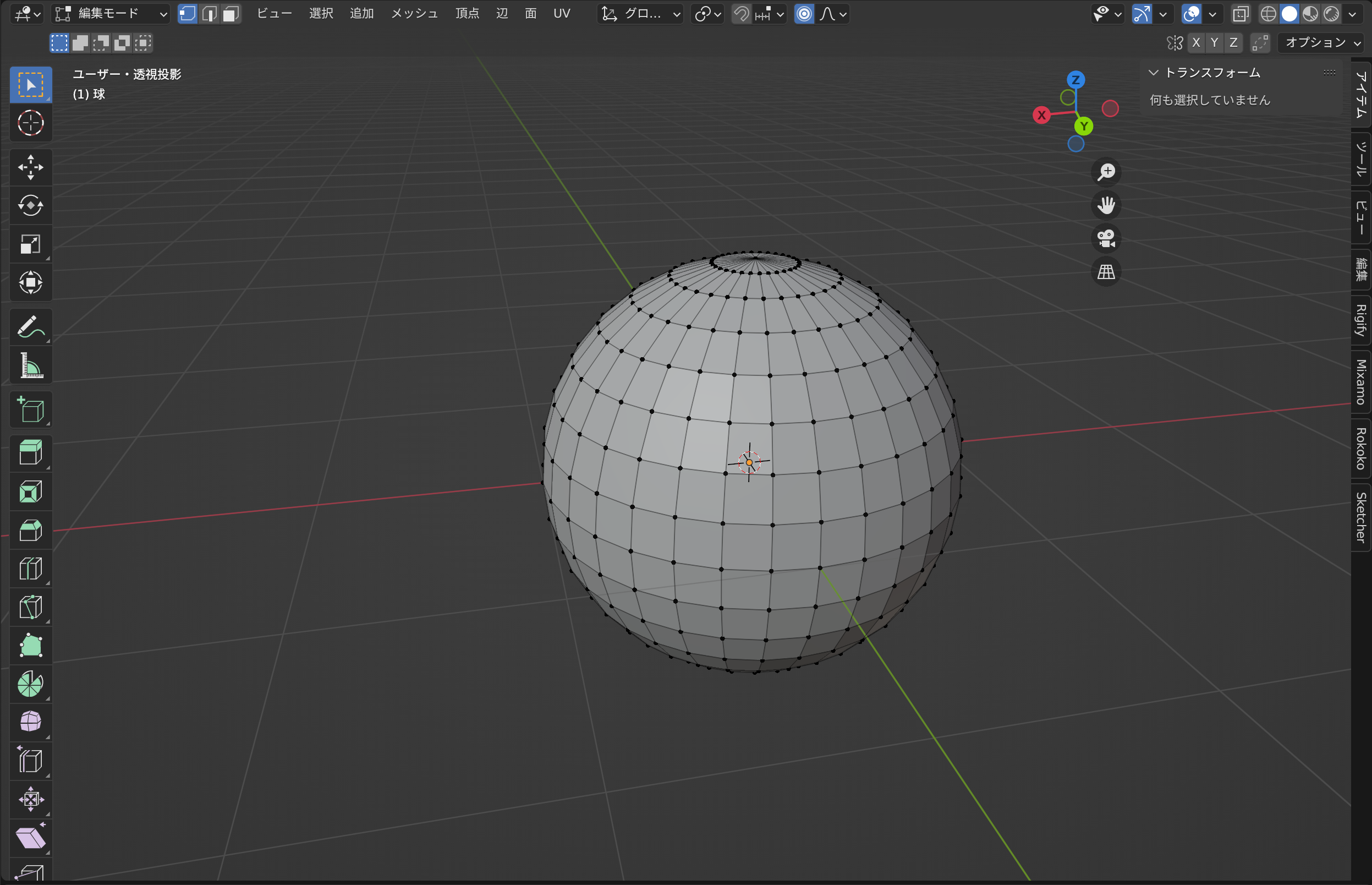This screenshot has width=1372, height=885.
Task: Select the Annotate pencil tool
Action: 31,327
